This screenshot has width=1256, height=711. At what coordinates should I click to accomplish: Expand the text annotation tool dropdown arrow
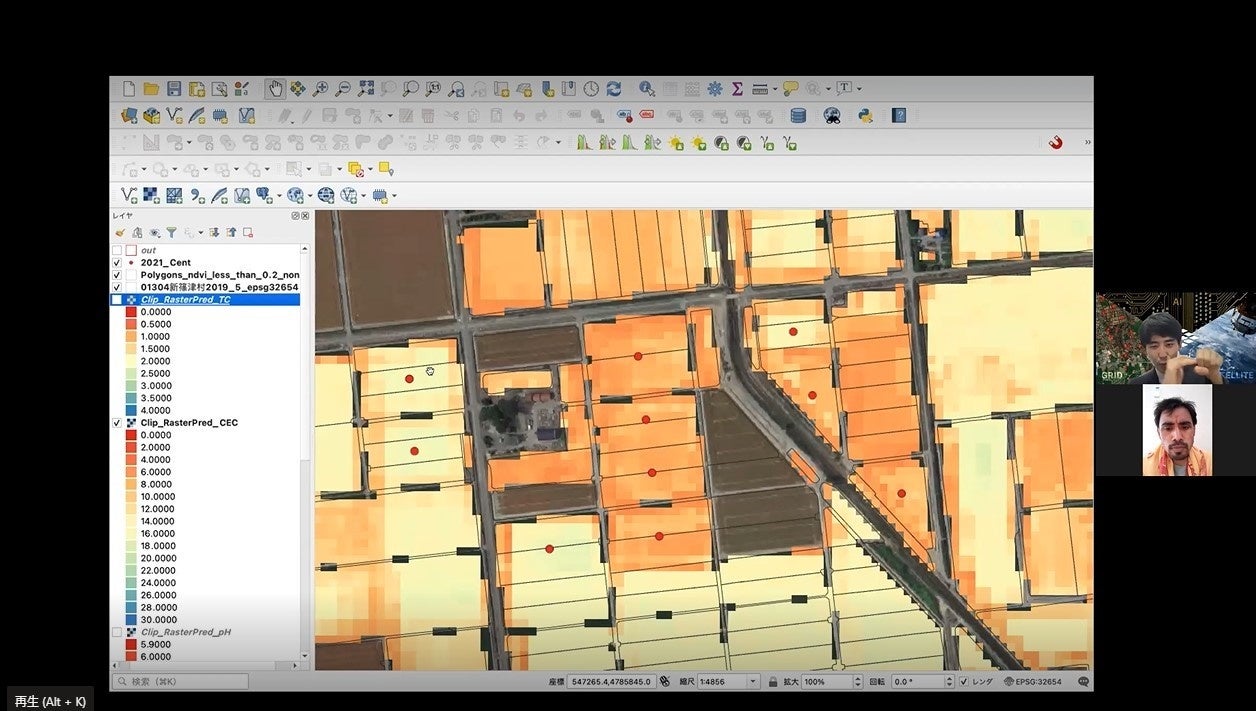[x=859, y=89]
